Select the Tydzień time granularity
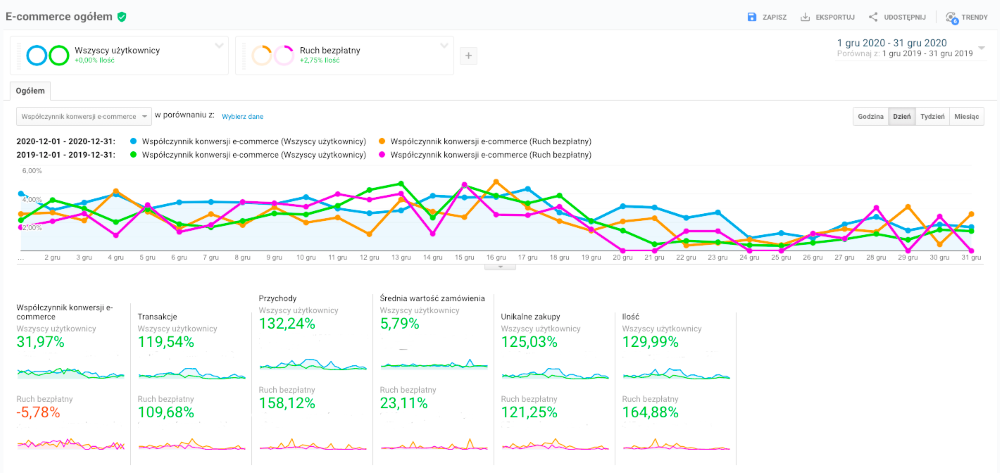Screen dimensions: 1000x473 pos(932,117)
